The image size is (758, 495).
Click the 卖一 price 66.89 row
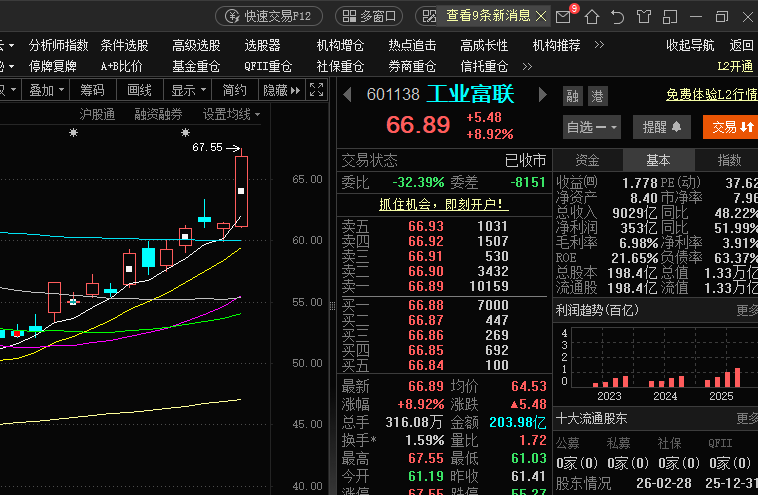point(444,286)
